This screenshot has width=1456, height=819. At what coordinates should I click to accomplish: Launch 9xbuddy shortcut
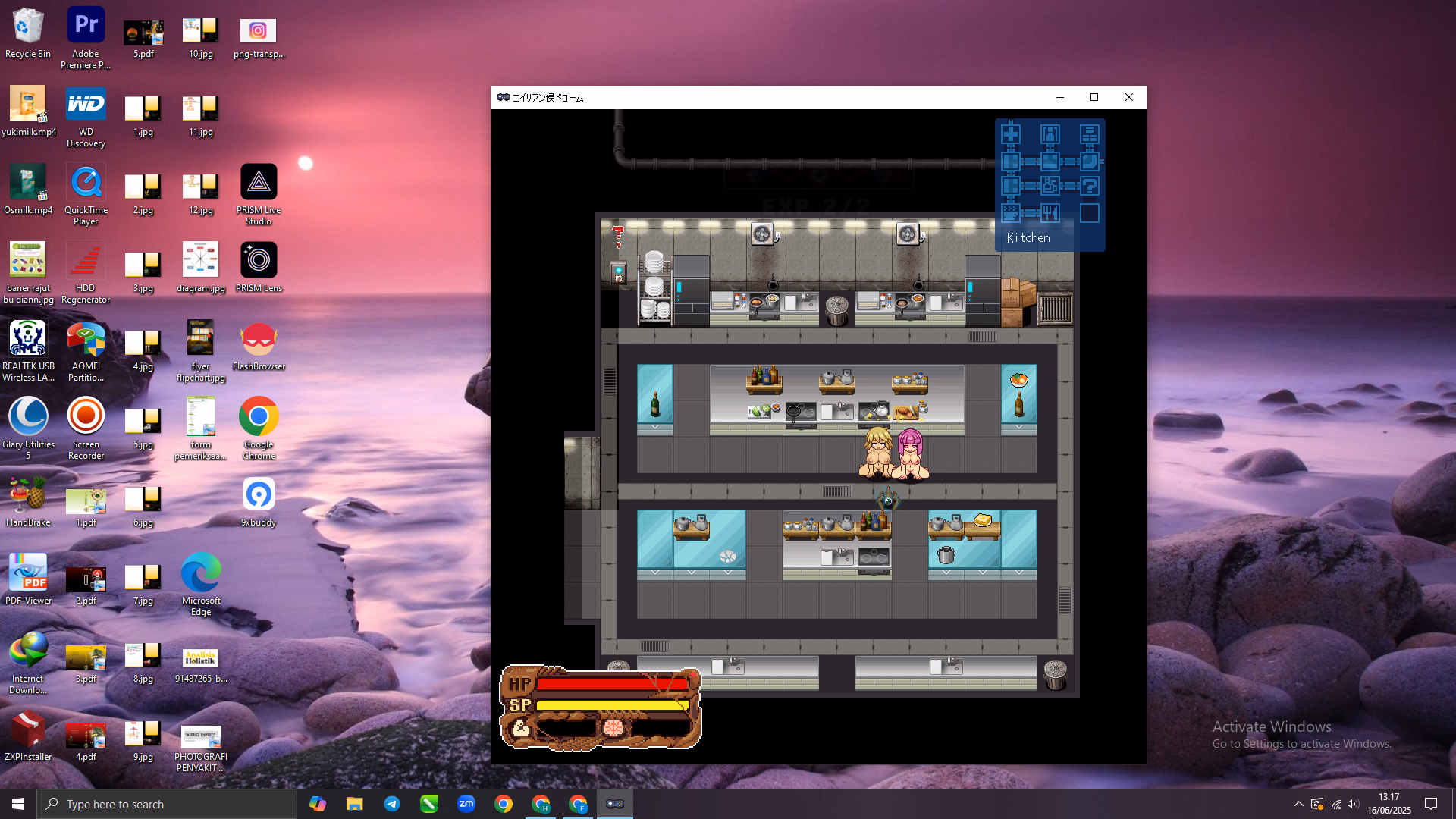(259, 502)
